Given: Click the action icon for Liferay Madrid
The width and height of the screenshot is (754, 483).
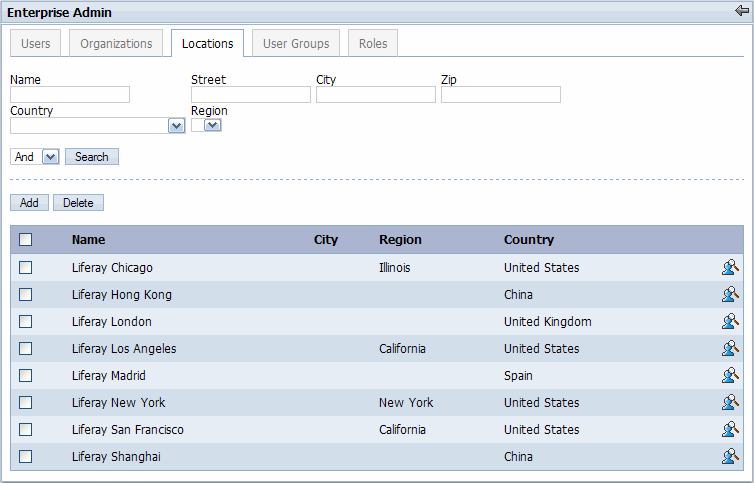Looking at the screenshot, I should coord(730,375).
